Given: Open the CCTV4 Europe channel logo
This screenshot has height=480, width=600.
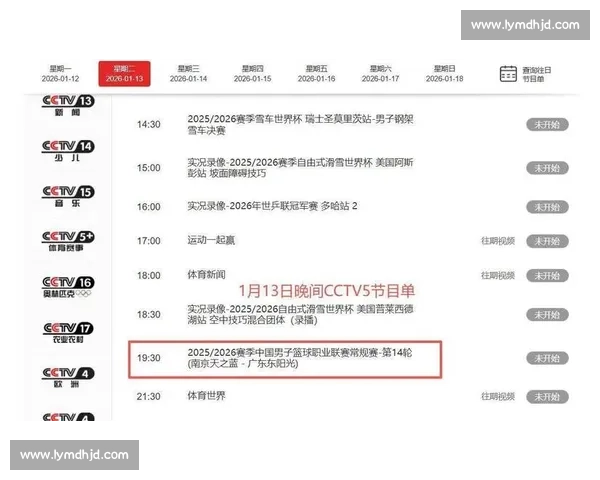Looking at the screenshot, I should [x=68, y=377].
